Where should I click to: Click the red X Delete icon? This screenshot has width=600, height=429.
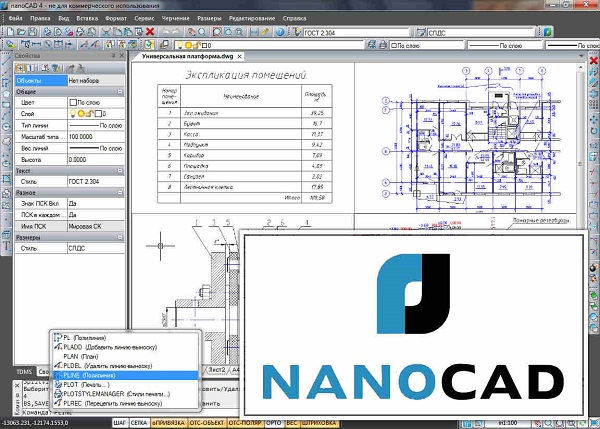tap(150, 32)
